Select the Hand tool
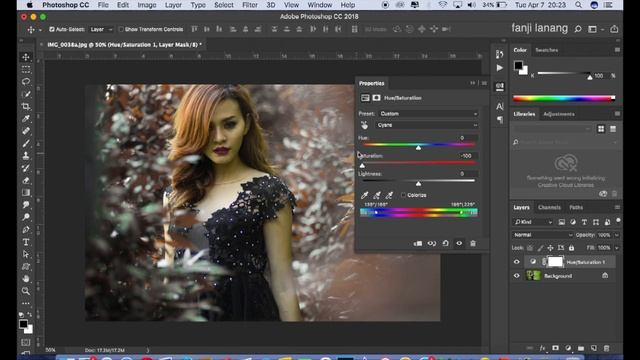The height and width of the screenshot is (360, 640). (x=26, y=279)
